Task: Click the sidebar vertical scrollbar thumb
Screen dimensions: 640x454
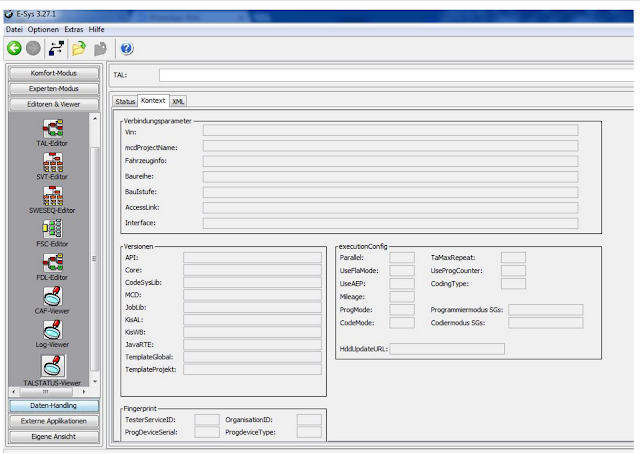Action: tap(95, 259)
